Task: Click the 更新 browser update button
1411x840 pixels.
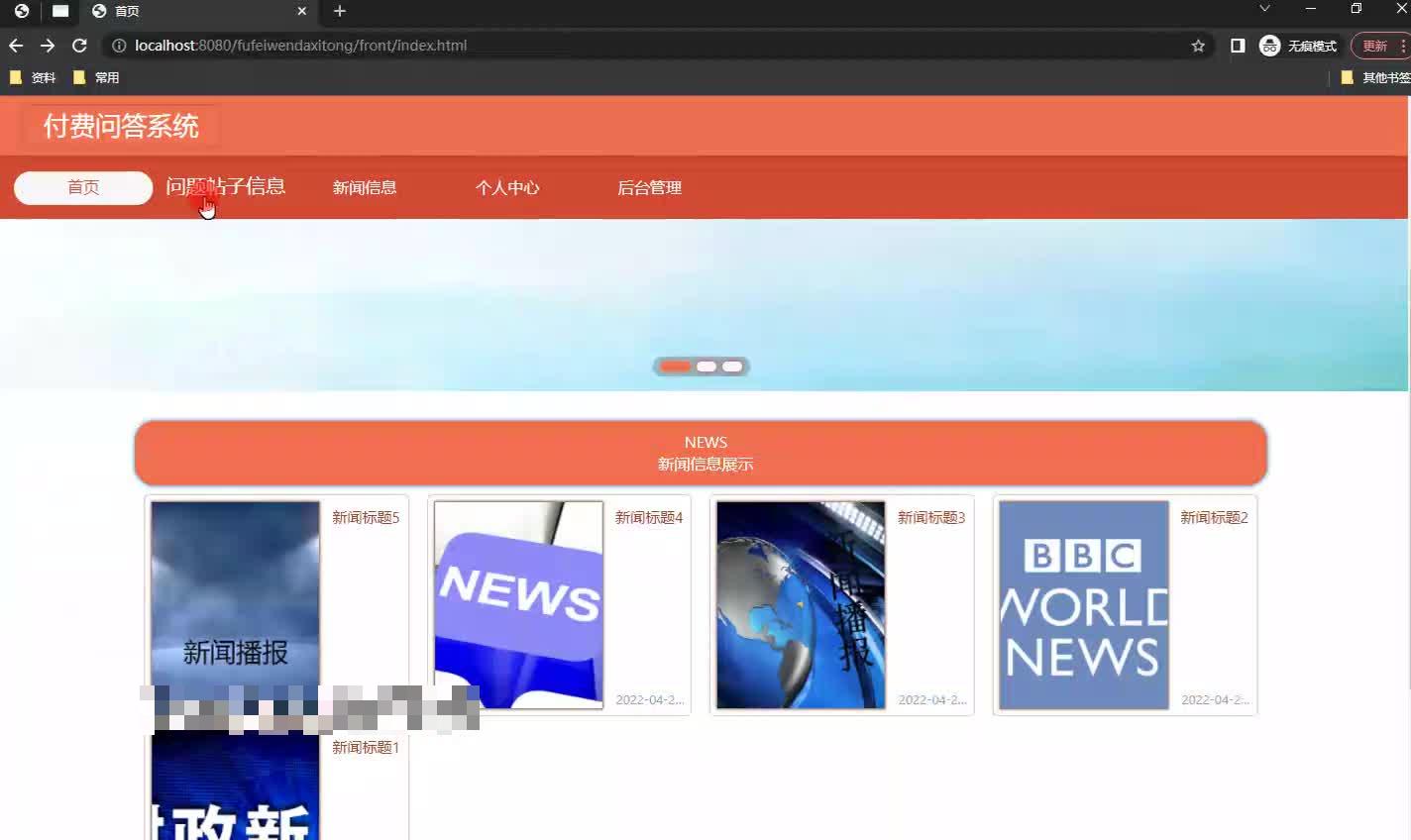Action: [x=1379, y=46]
